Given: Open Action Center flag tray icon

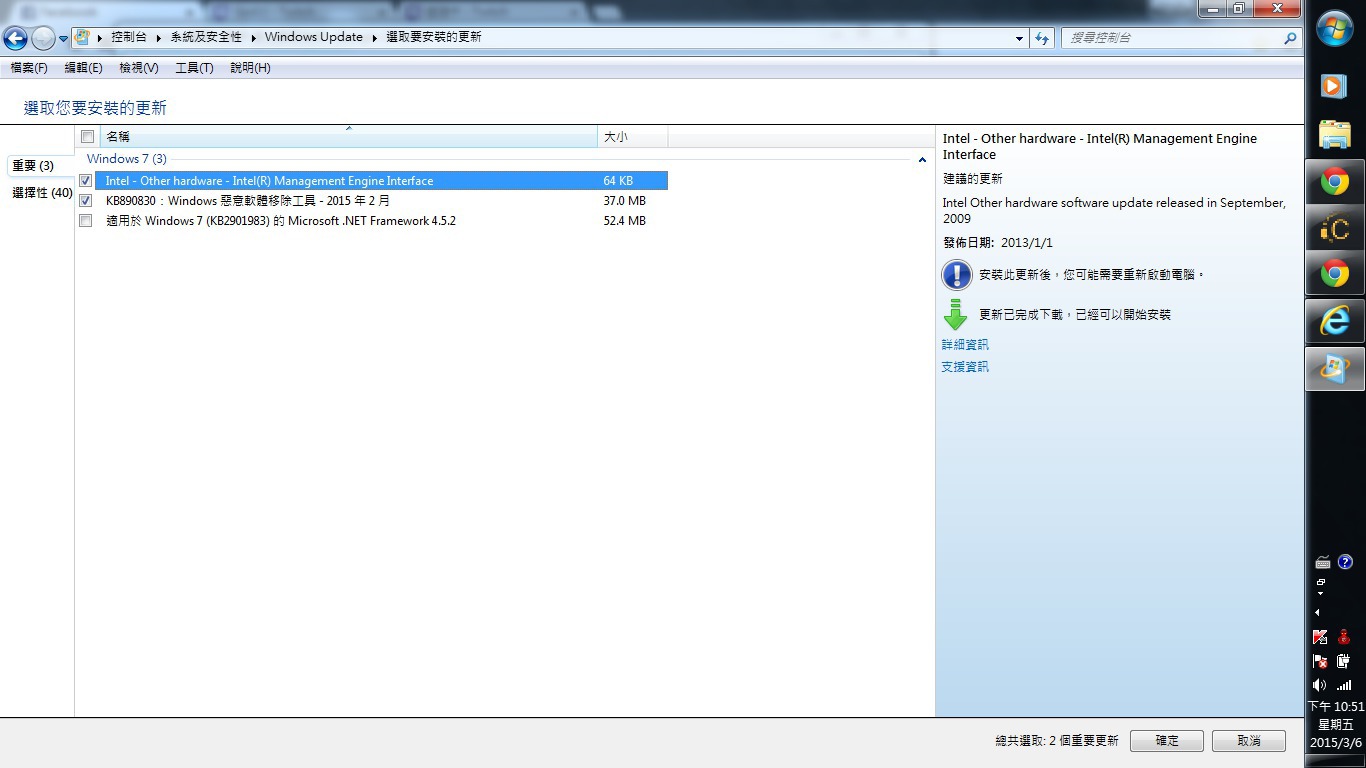Looking at the screenshot, I should pos(1320,661).
